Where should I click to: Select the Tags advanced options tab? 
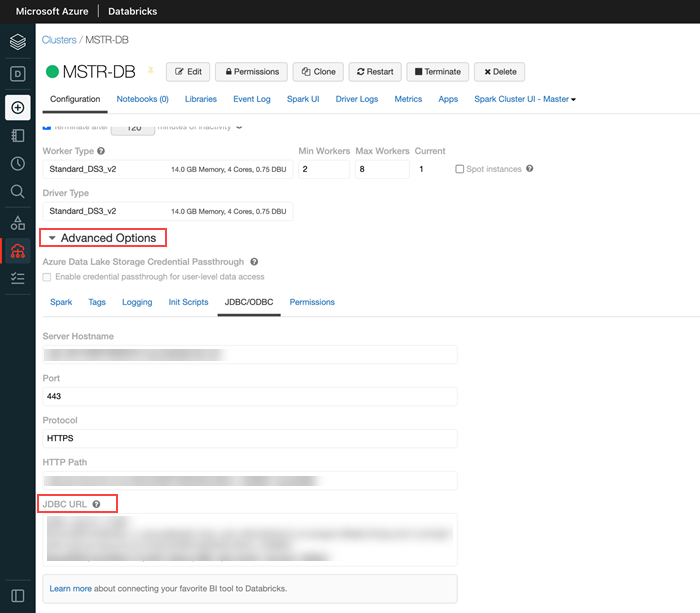pyautogui.click(x=97, y=302)
